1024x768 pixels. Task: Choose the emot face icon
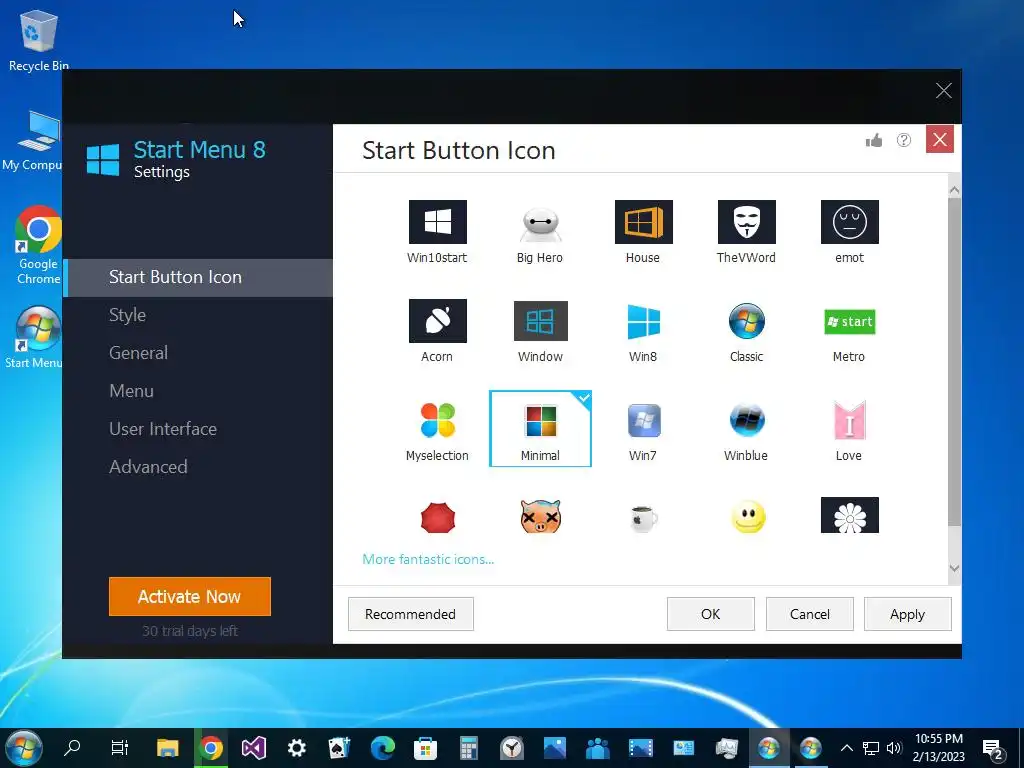click(x=850, y=222)
